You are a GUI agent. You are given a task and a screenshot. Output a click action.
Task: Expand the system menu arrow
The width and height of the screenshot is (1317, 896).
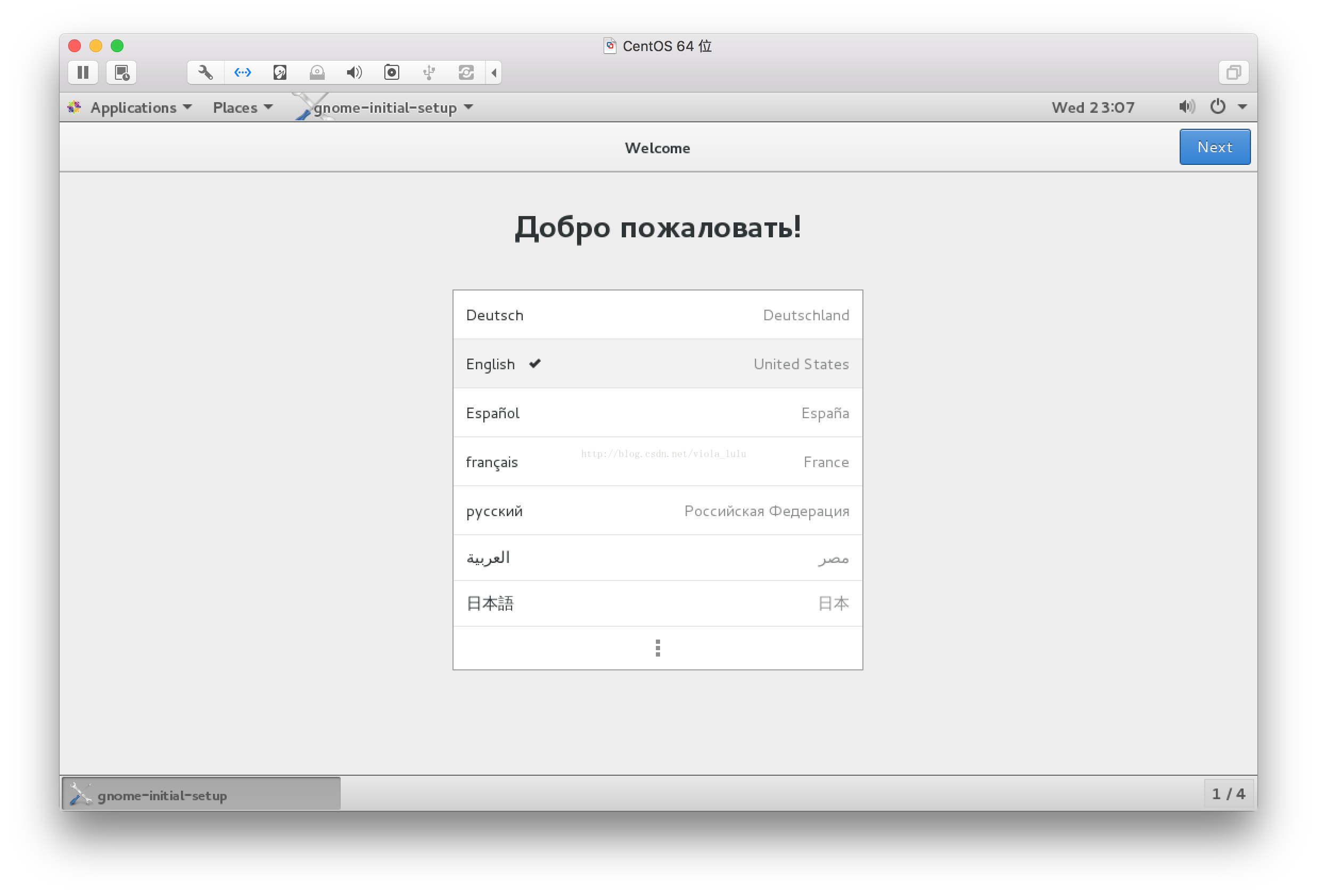point(1242,107)
